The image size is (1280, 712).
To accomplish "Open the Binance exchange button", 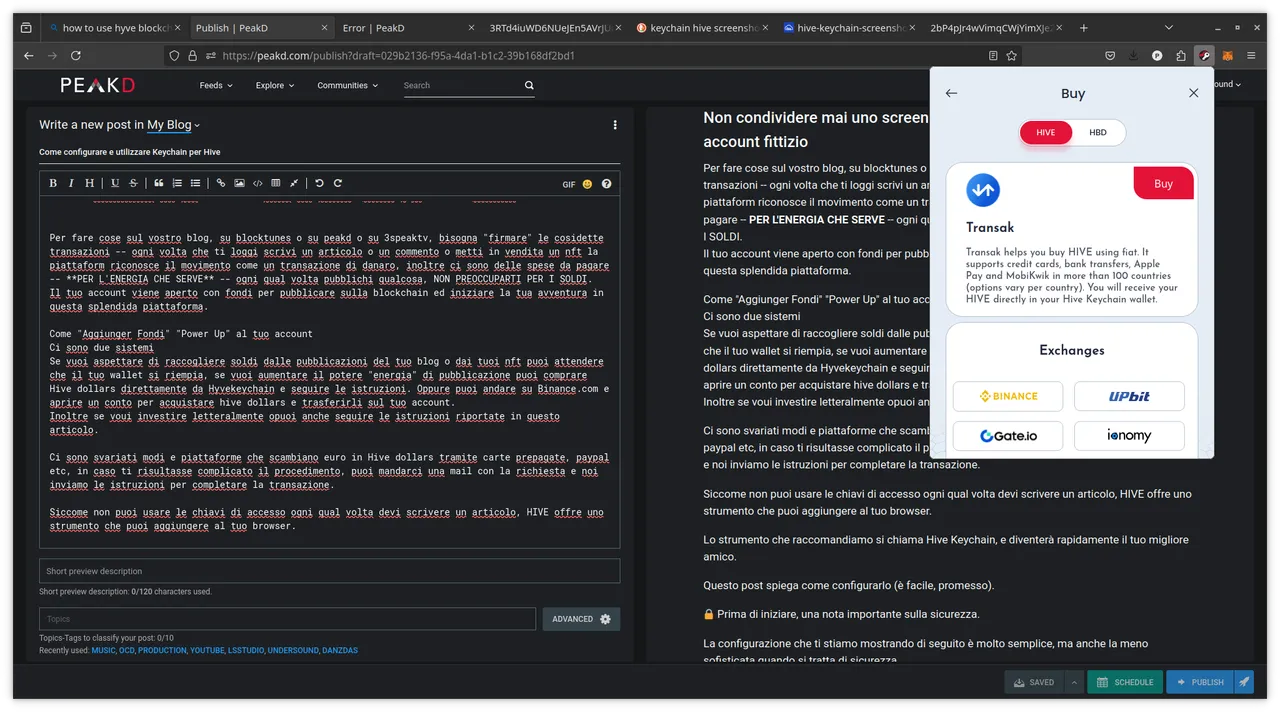I will click(1007, 396).
